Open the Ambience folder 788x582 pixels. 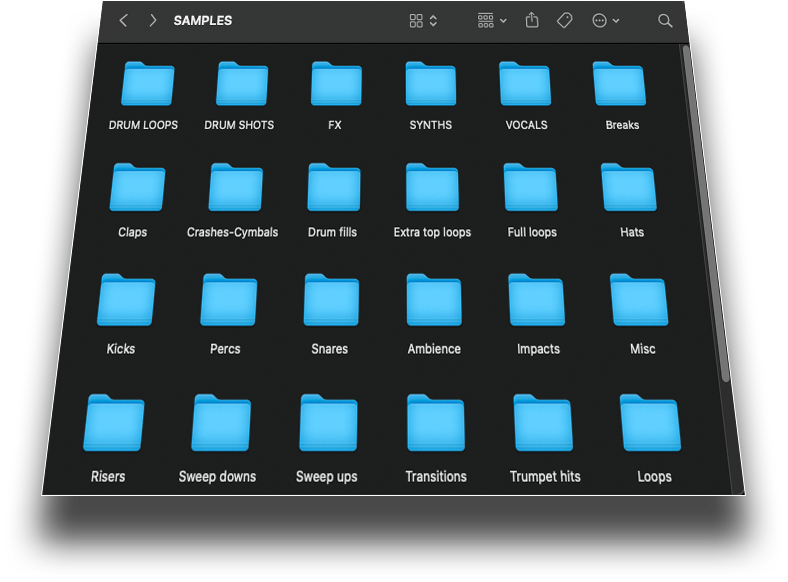pyautogui.click(x=434, y=300)
